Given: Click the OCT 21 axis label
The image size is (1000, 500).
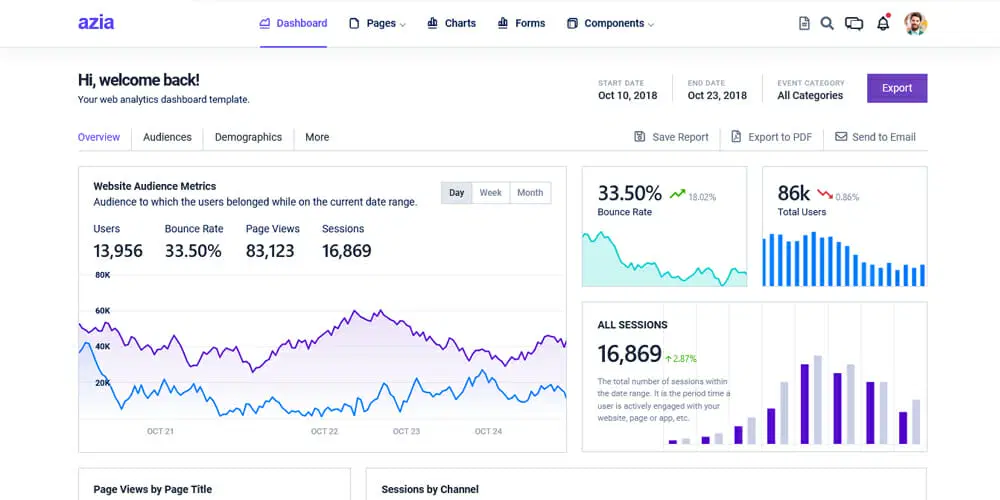Looking at the screenshot, I should 160,432.
